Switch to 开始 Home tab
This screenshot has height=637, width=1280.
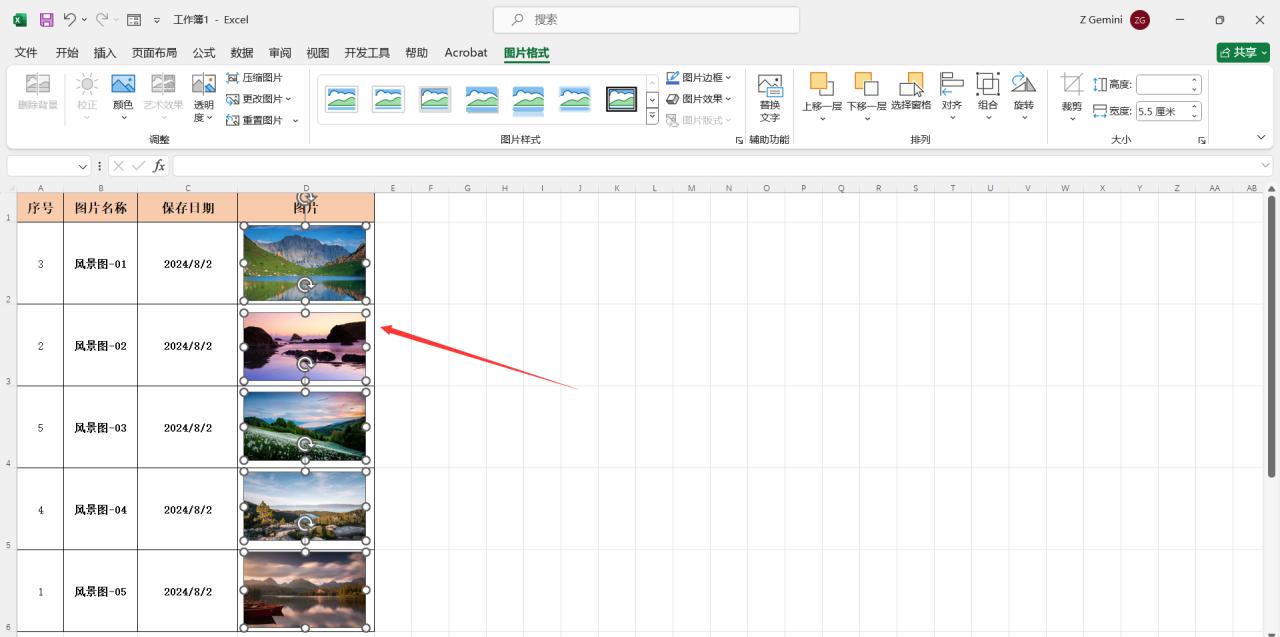pyautogui.click(x=67, y=53)
